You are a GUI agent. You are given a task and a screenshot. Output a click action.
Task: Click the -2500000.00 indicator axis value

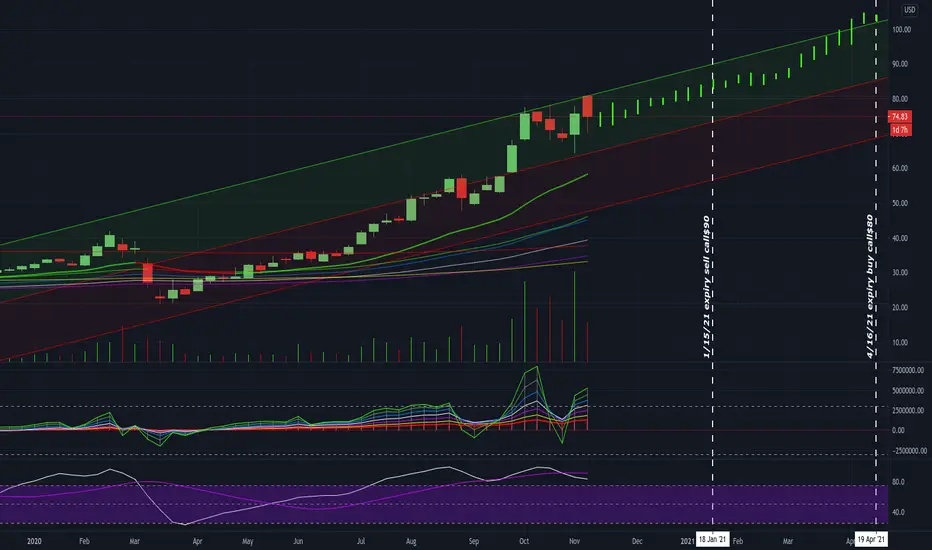click(909, 451)
